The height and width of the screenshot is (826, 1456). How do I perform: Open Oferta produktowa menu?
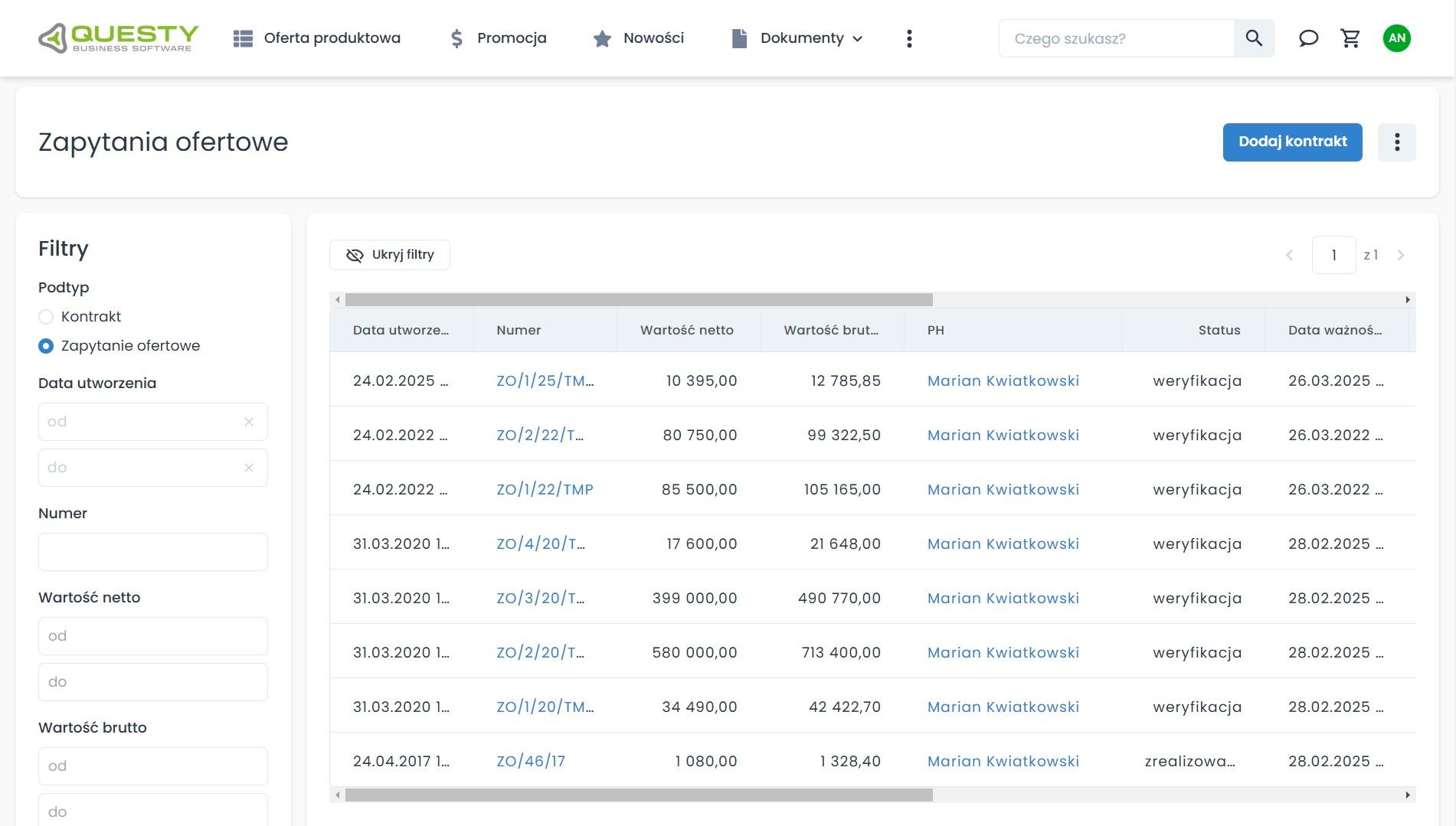point(316,38)
